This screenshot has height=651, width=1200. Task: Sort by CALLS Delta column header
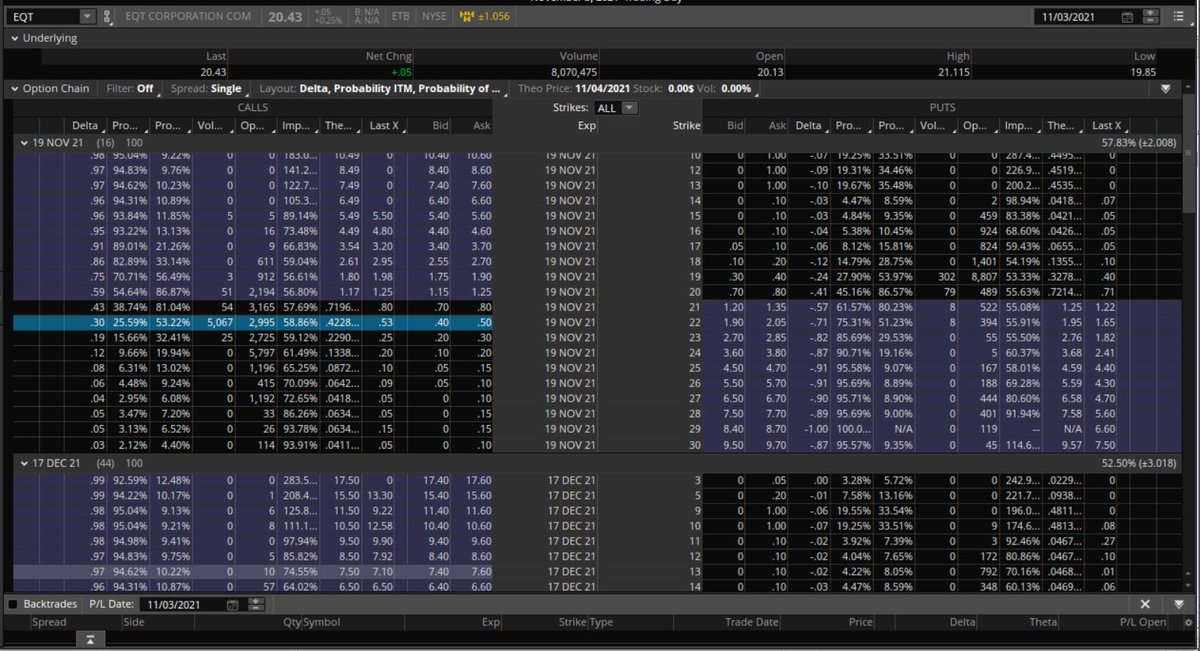click(x=85, y=126)
